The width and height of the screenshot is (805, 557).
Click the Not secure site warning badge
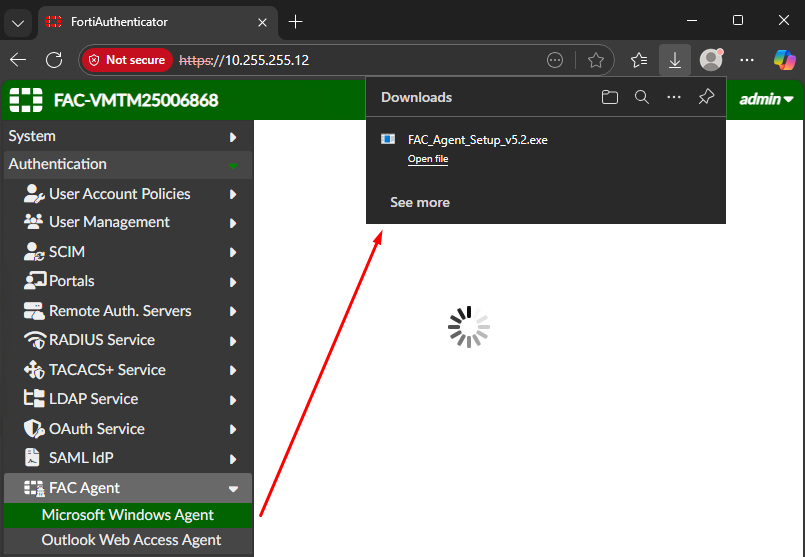click(x=127, y=60)
